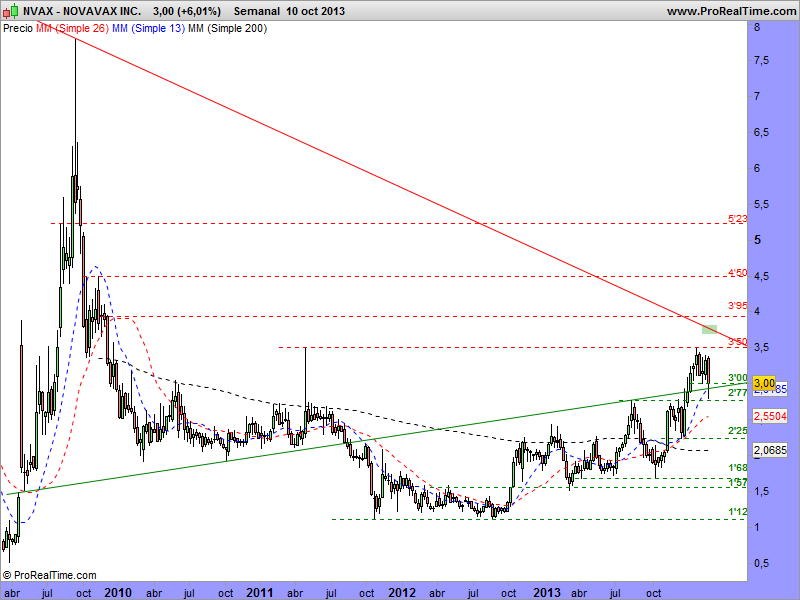Click the © ProRealTime.com copyright text

coord(49,575)
